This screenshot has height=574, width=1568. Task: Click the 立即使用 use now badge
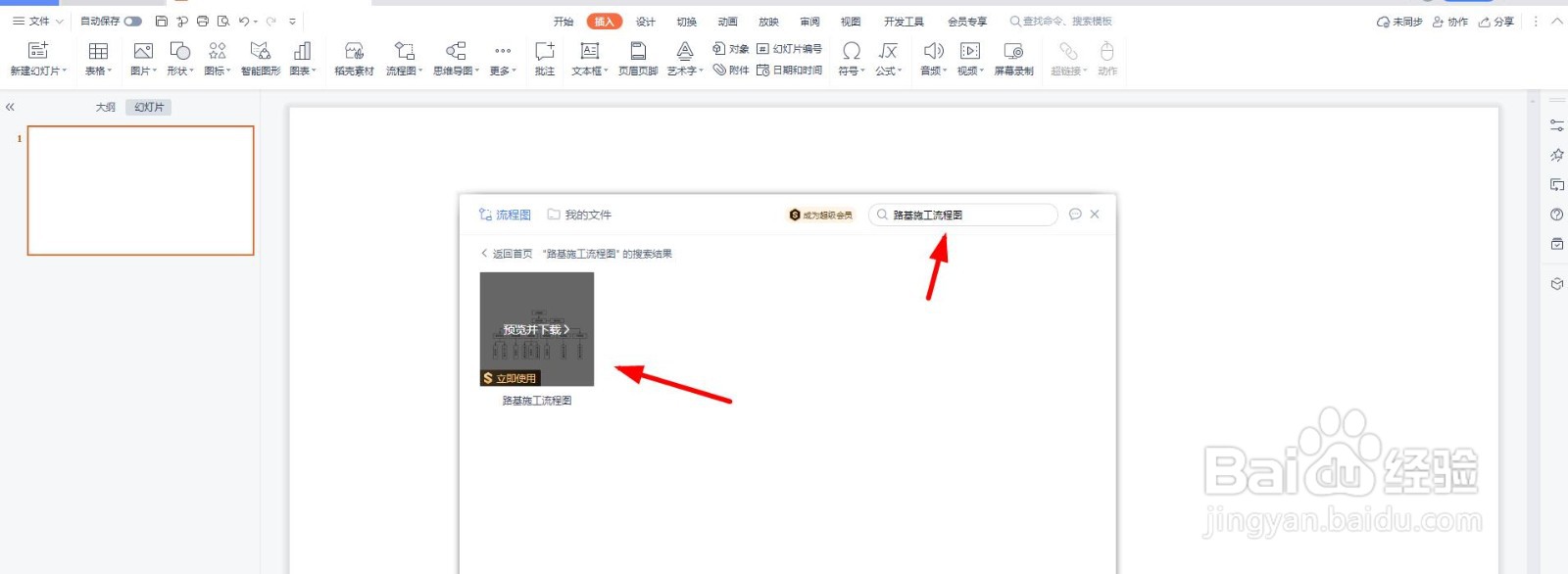pos(510,378)
